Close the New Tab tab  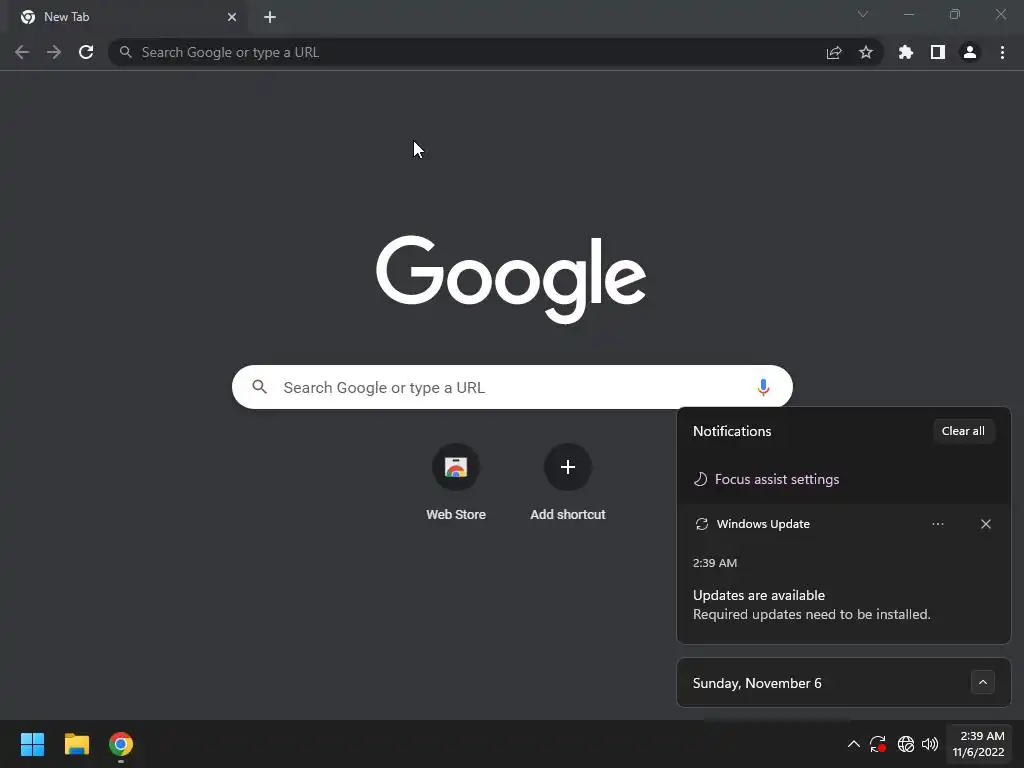pyautogui.click(x=232, y=17)
